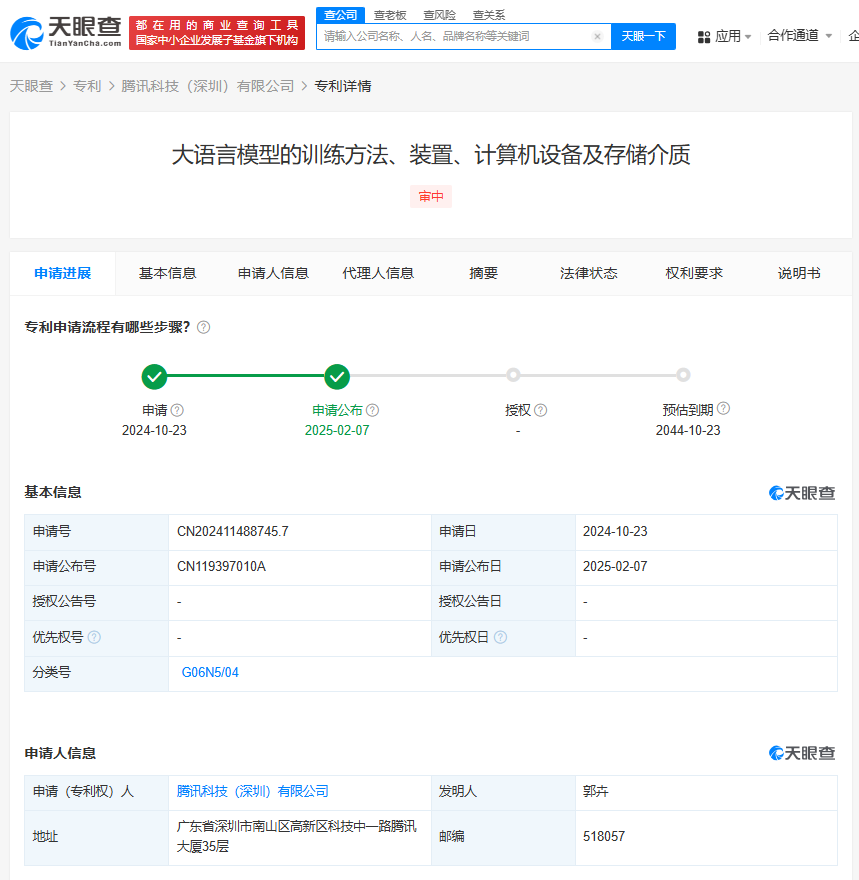Click help icon beside 优先权日
The width and height of the screenshot is (859, 880).
500,637
